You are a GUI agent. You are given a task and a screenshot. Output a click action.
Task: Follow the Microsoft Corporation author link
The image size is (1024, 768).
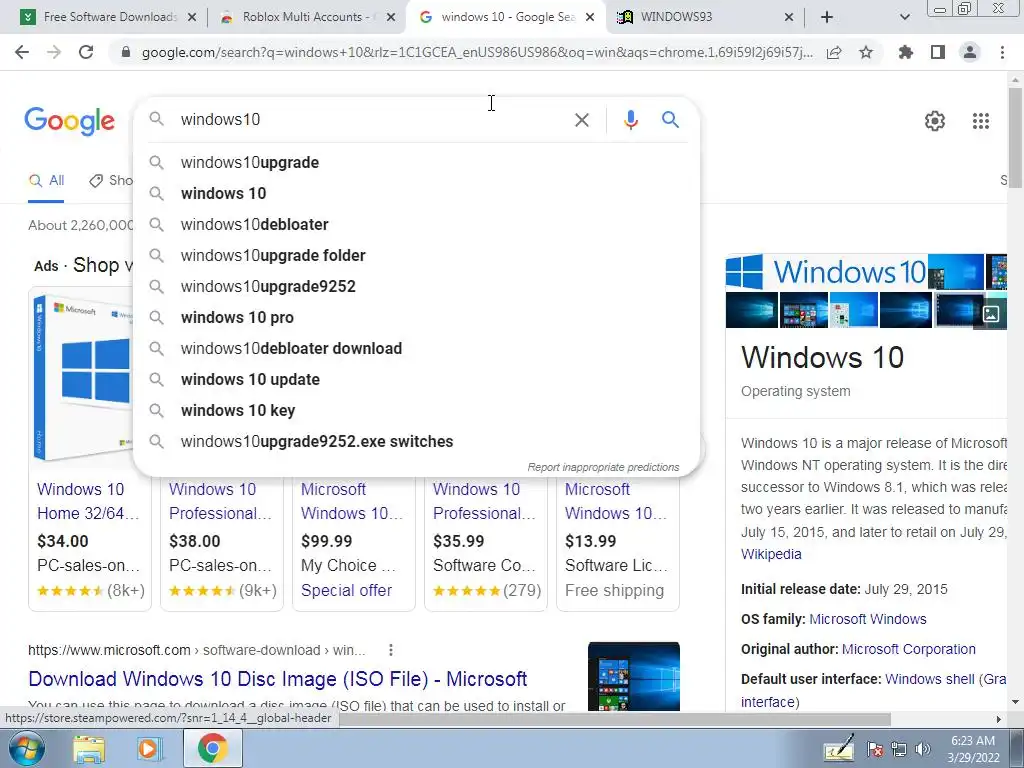(x=908, y=649)
